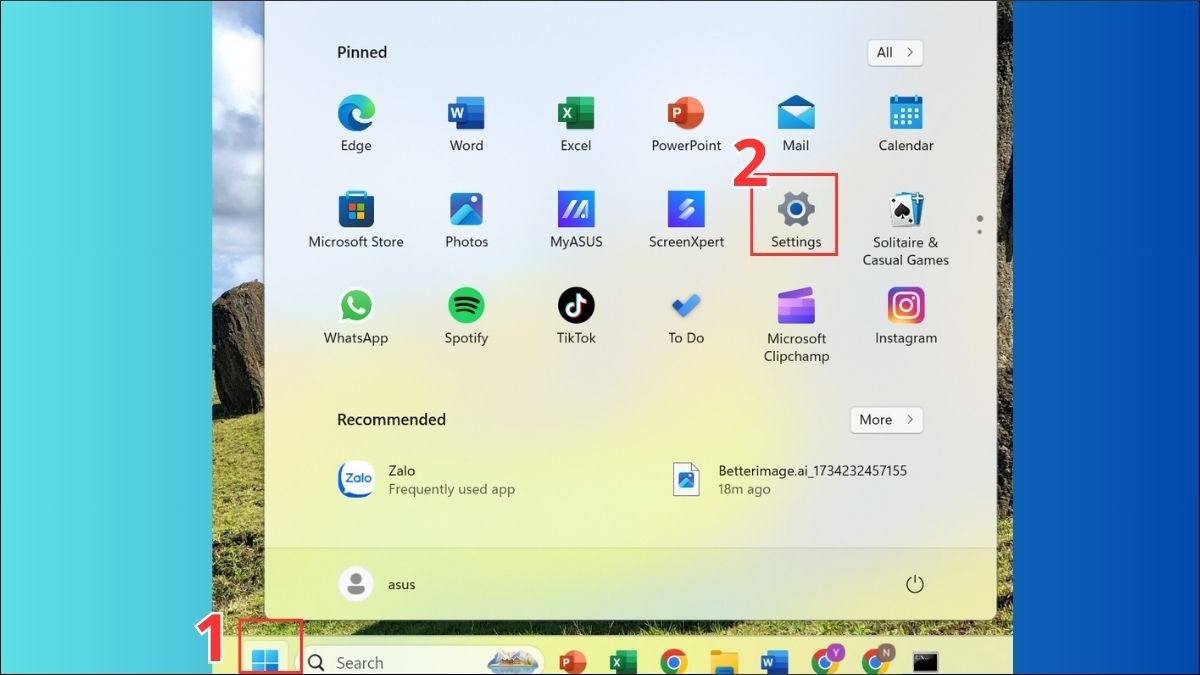This screenshot has height=675, width=1200.
Task: Click the Windows Start button on the taskbar
Action: (266, 661)
